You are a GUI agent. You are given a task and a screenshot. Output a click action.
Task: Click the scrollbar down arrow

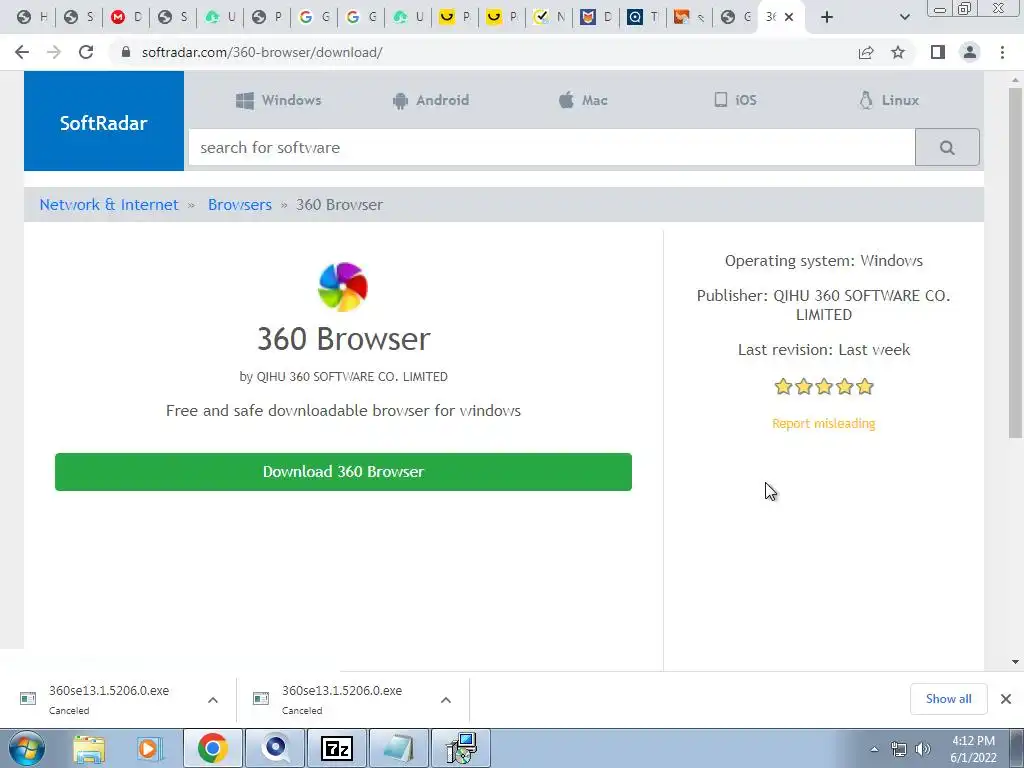[x=1015, y=662]
